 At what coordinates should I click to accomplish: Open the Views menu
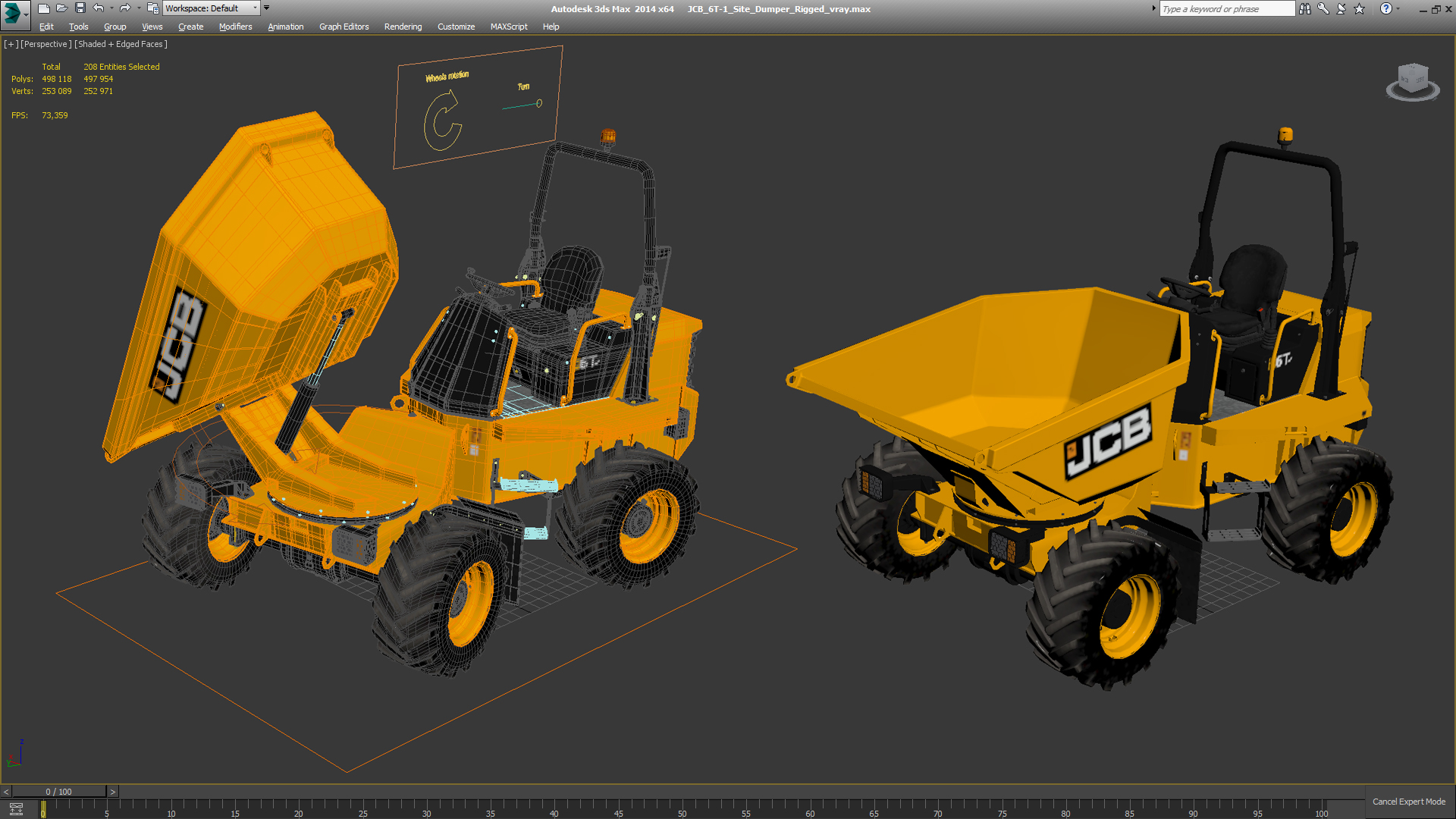(x=152, y=27)
